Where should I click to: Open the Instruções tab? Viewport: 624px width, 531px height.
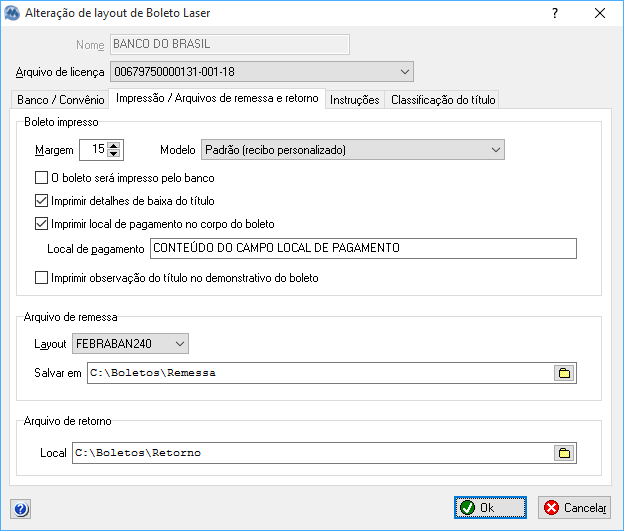pos(355,100)
